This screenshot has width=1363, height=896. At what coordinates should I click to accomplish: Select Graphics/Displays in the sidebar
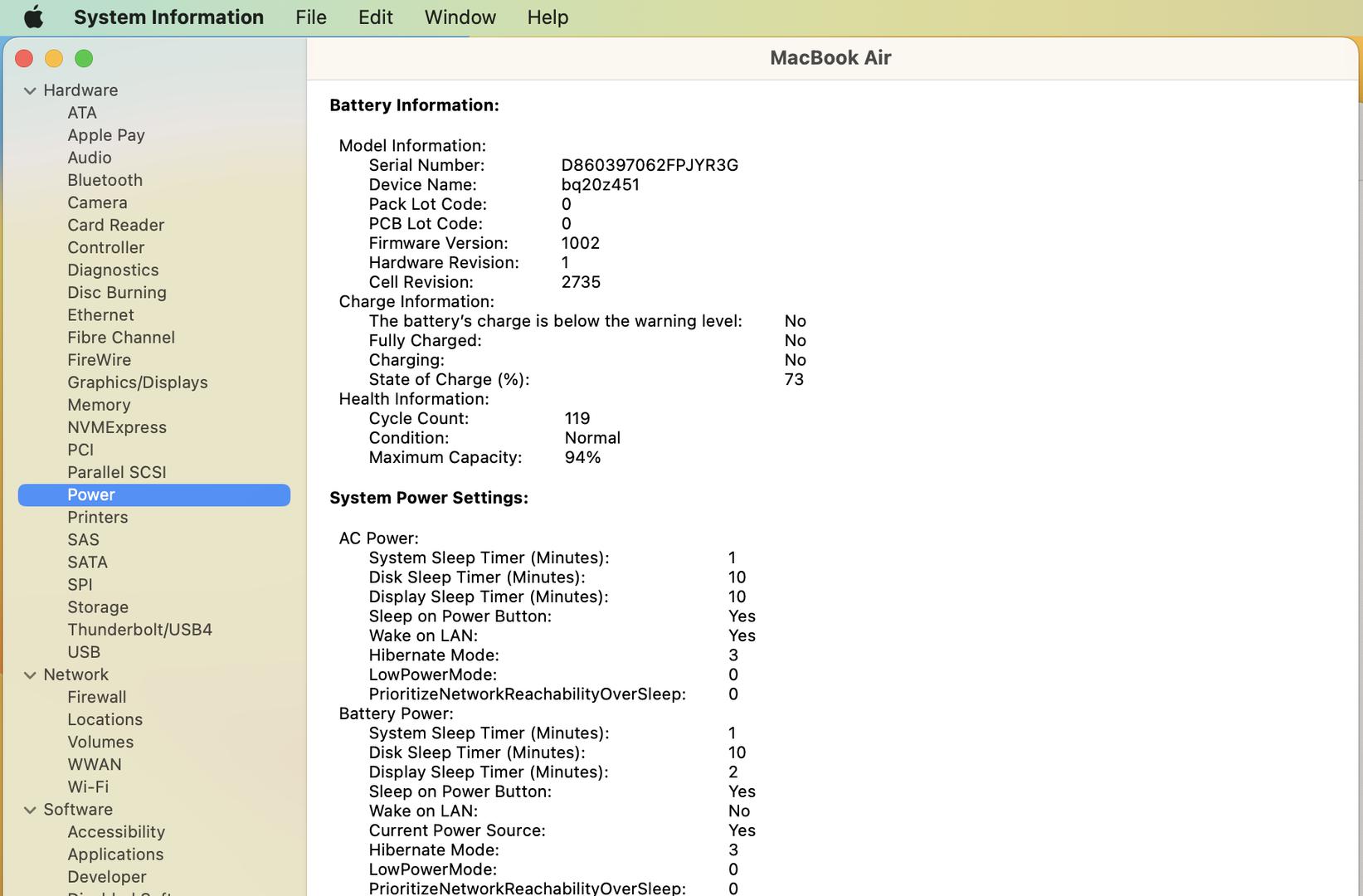click(137, 382)
